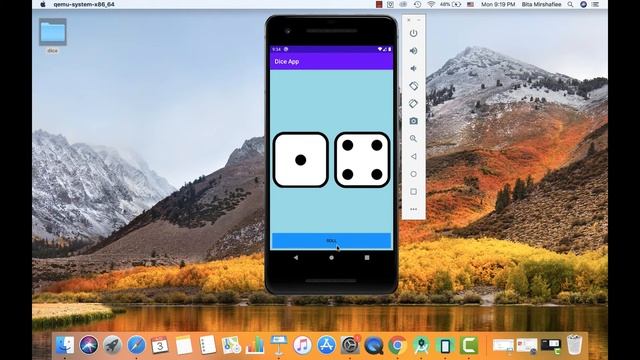This screenshot has width=640, height=360.
Task: Open Calendar from the Dock
Action: pos(160,345)
